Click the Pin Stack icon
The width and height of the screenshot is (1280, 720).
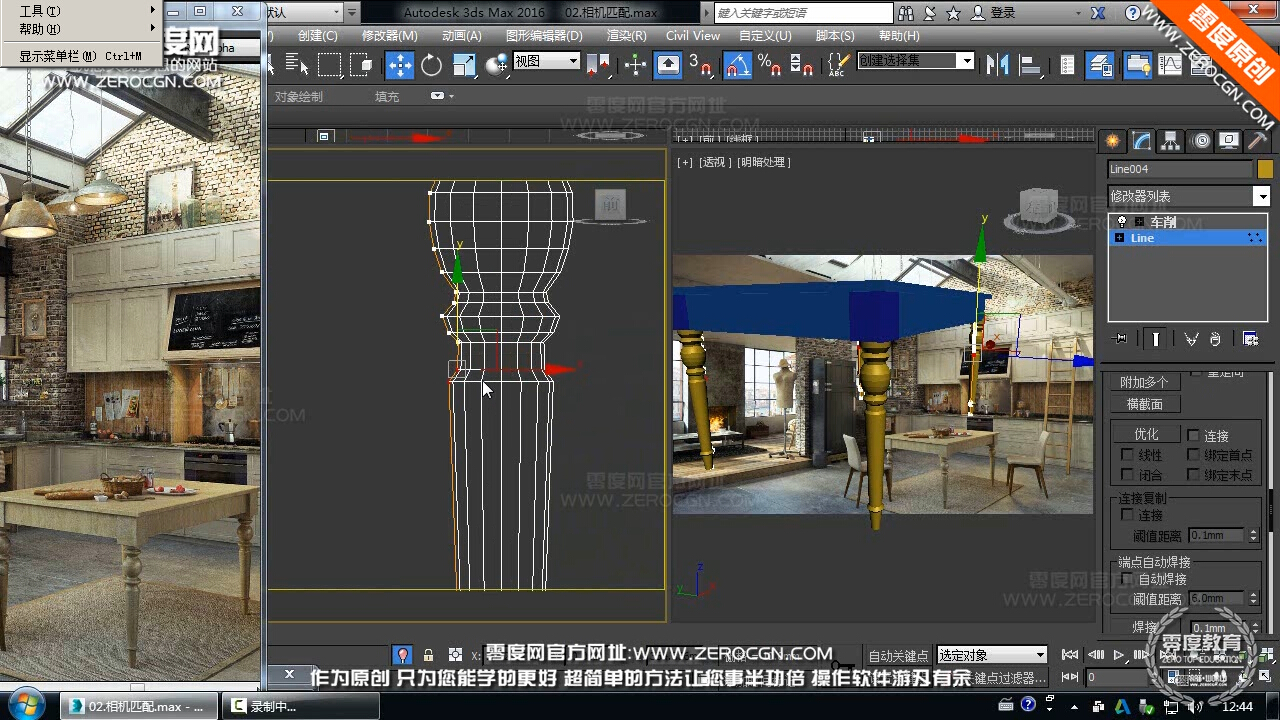(1121, 339)
